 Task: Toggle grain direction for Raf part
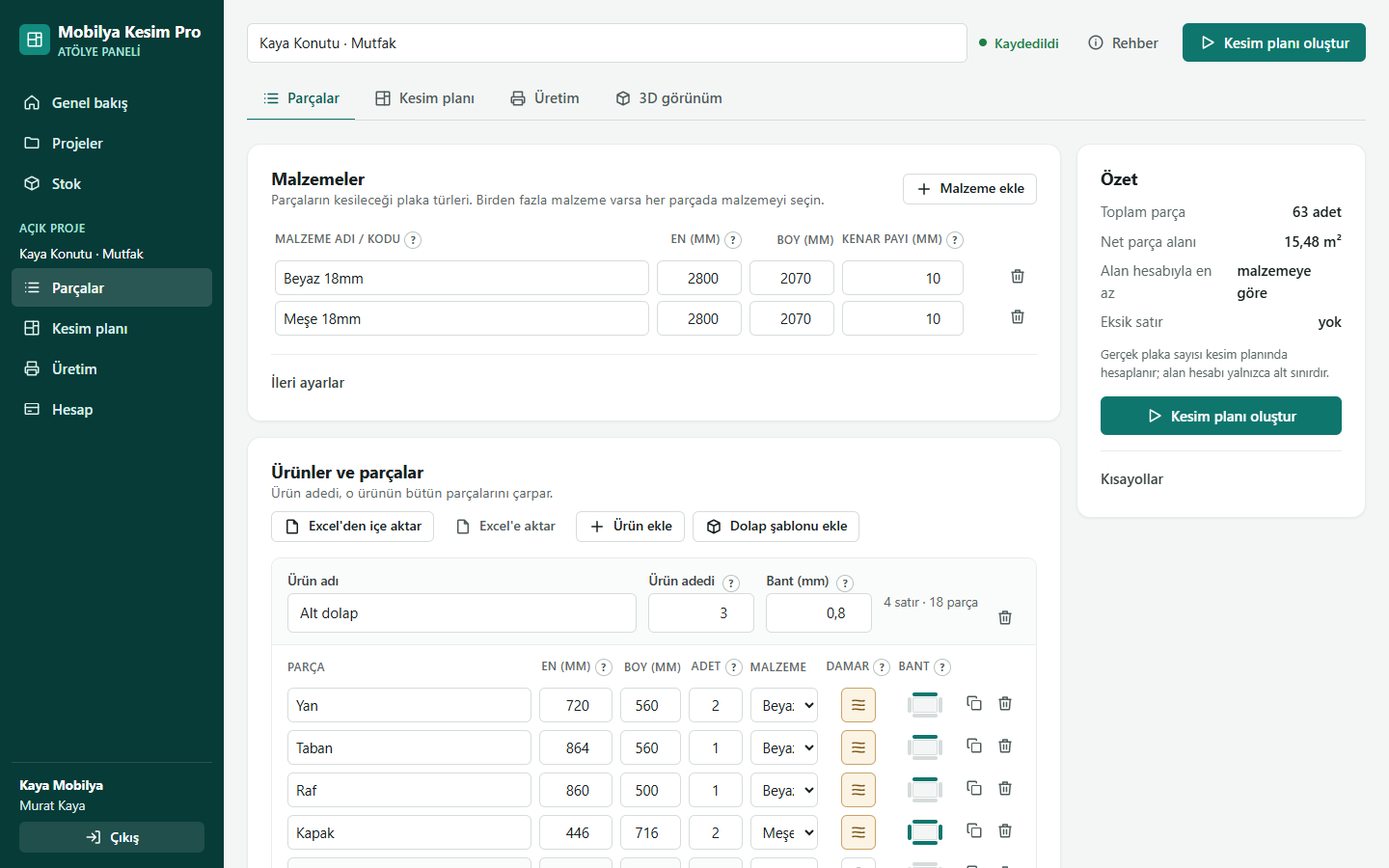click(x=858, y=790)
